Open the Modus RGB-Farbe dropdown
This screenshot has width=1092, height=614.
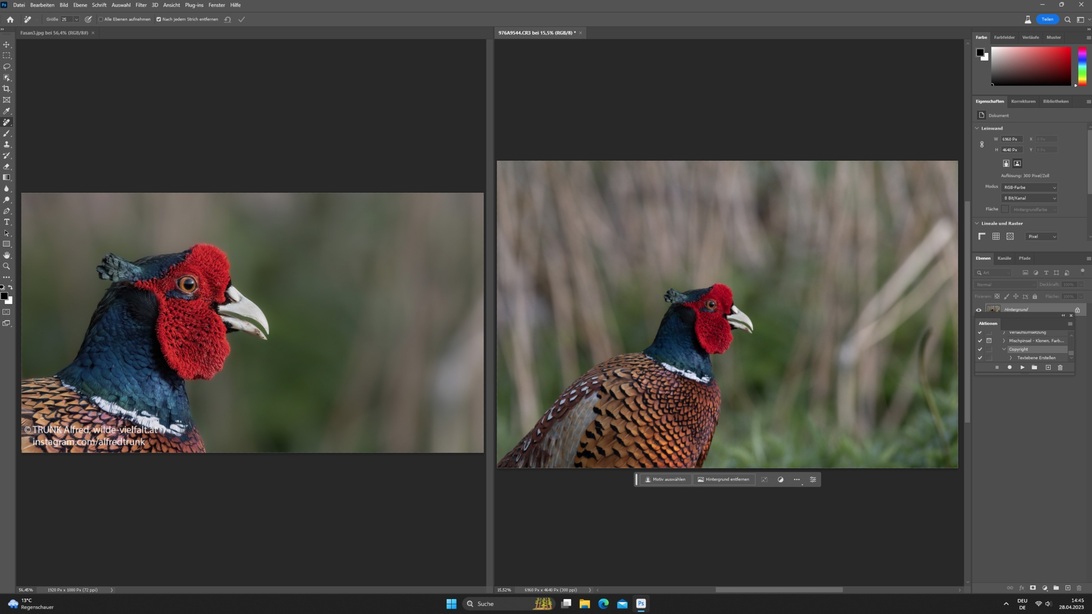click(1029, 187)
